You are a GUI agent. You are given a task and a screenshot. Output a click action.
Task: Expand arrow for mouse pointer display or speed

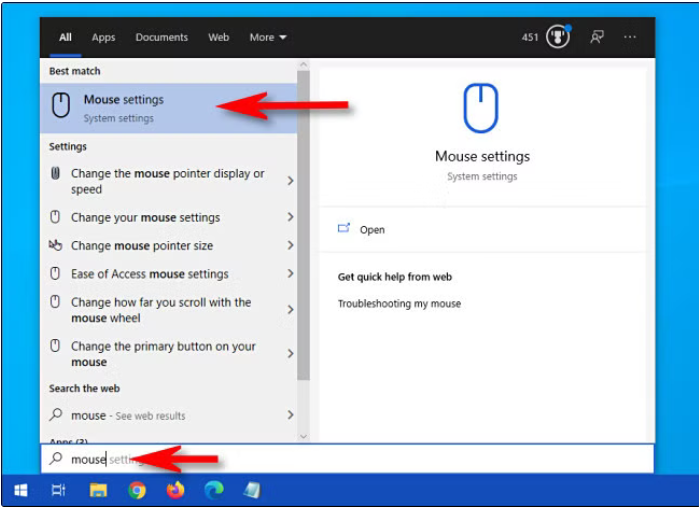(x=290, y=181)
